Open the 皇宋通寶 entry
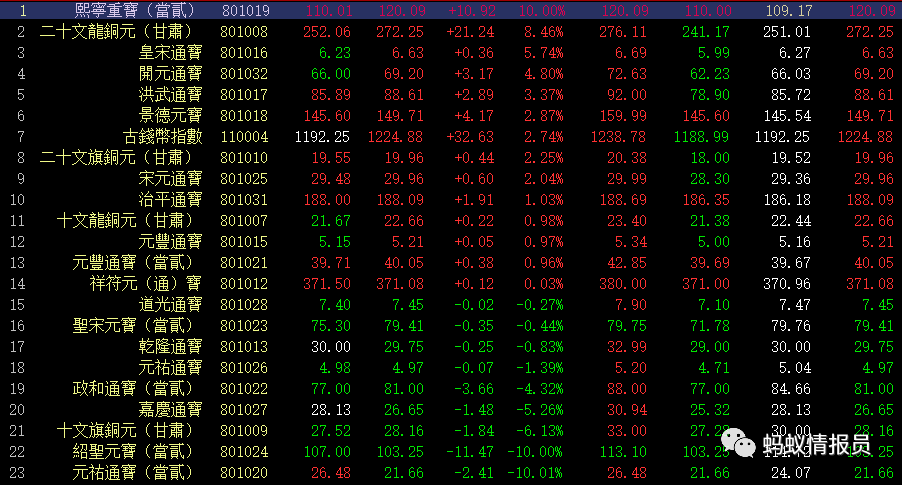Screen dimensions: 902x485 tap(170, 53)
